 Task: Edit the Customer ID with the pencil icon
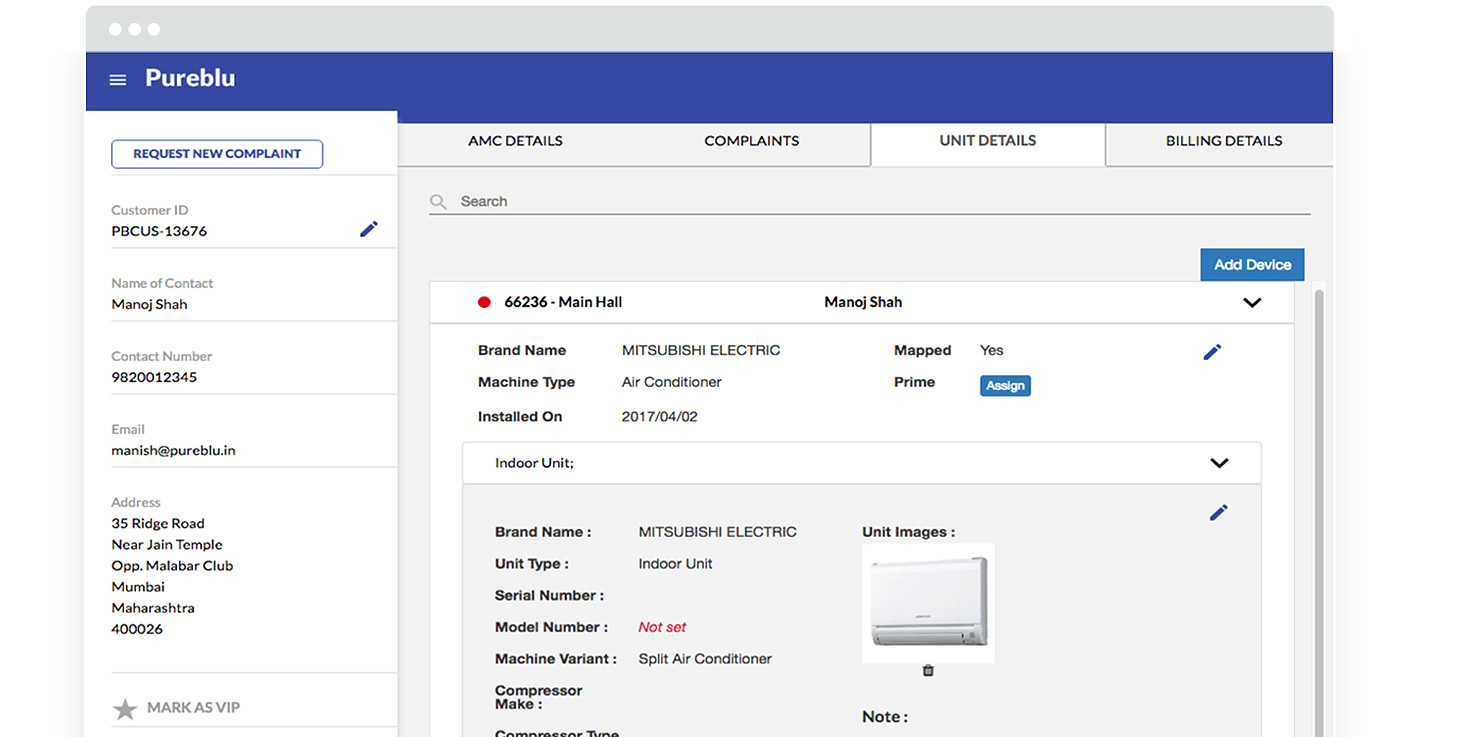[x=369, y=229]
